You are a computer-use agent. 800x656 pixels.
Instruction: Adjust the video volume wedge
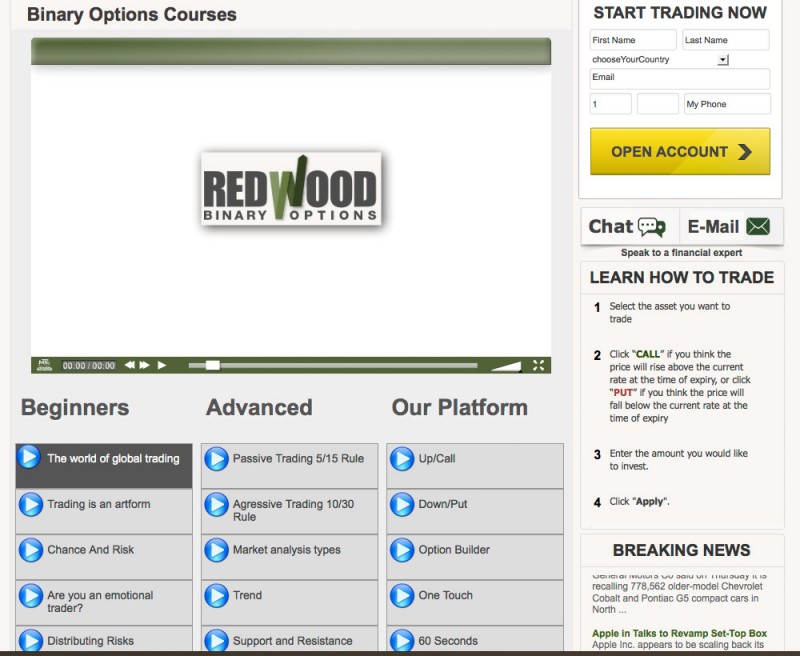coord(506,366)
